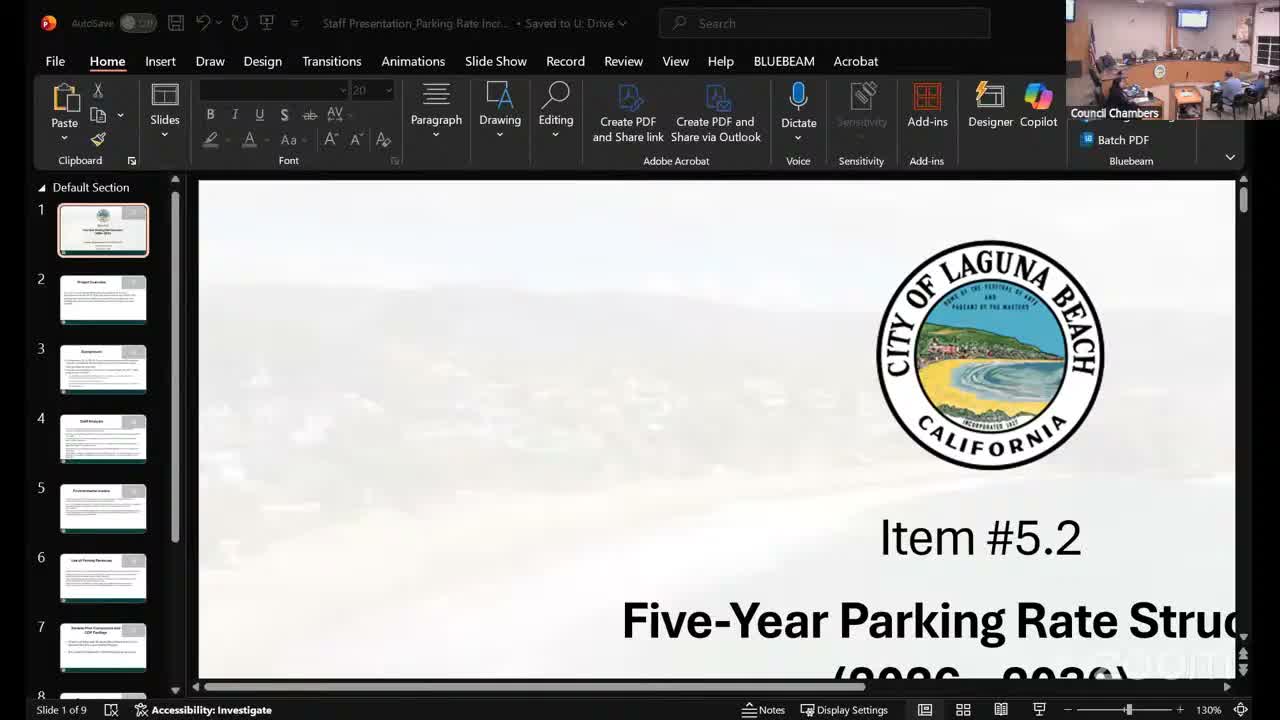Click the spell check status icon

click(x=111, y=710)
